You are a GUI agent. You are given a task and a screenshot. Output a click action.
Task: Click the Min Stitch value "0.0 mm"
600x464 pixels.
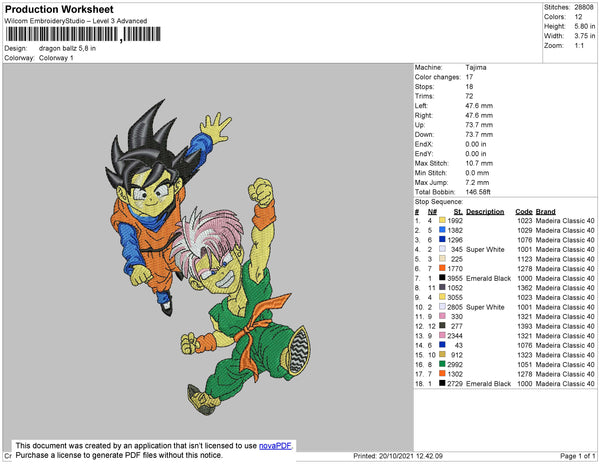pos(477,173)
